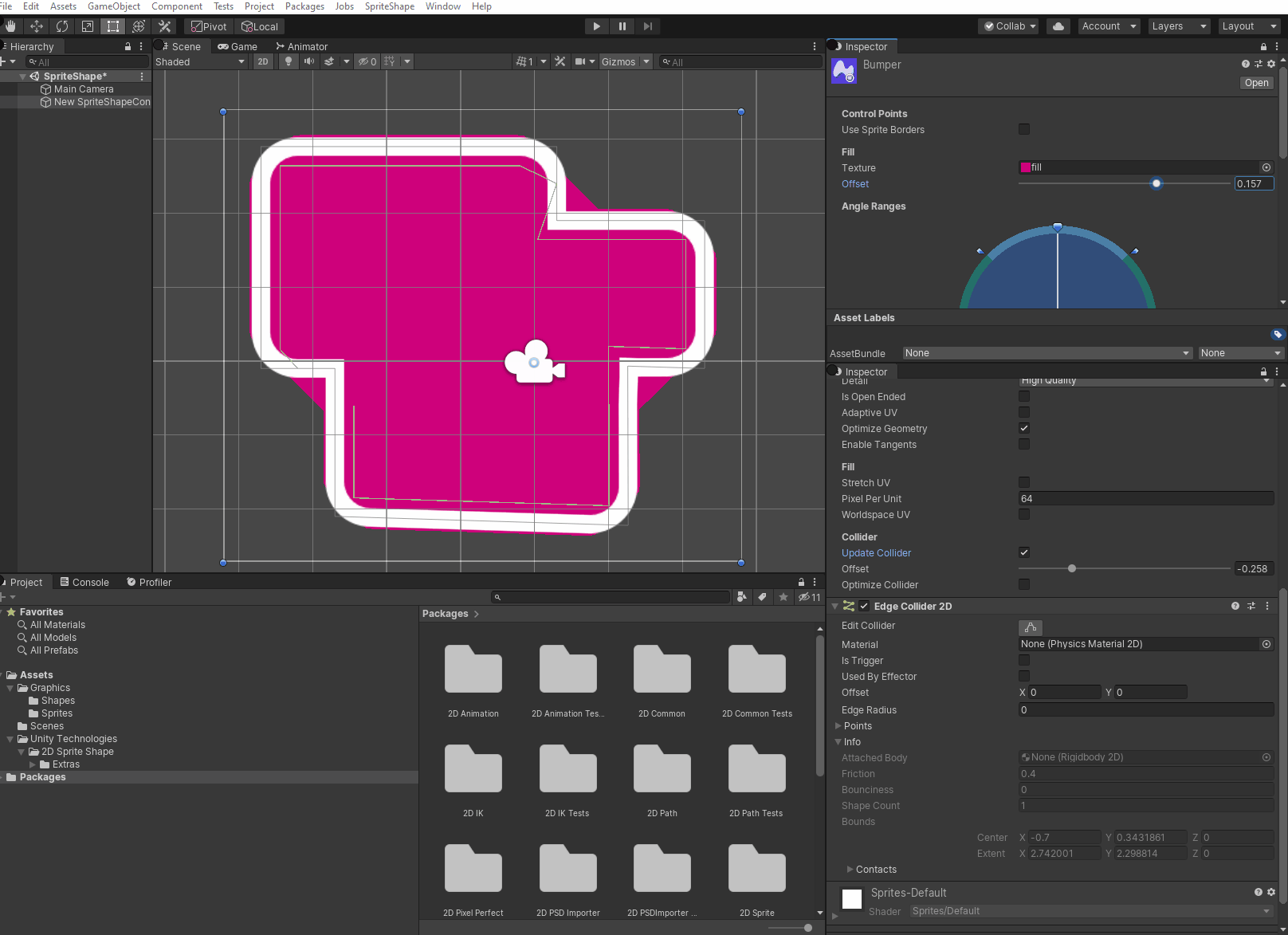This screenshot has width=1288, height=935.
Task: Open Shaded draw mode dropdown
Action: pyautogui.click(x=201, y=61)
